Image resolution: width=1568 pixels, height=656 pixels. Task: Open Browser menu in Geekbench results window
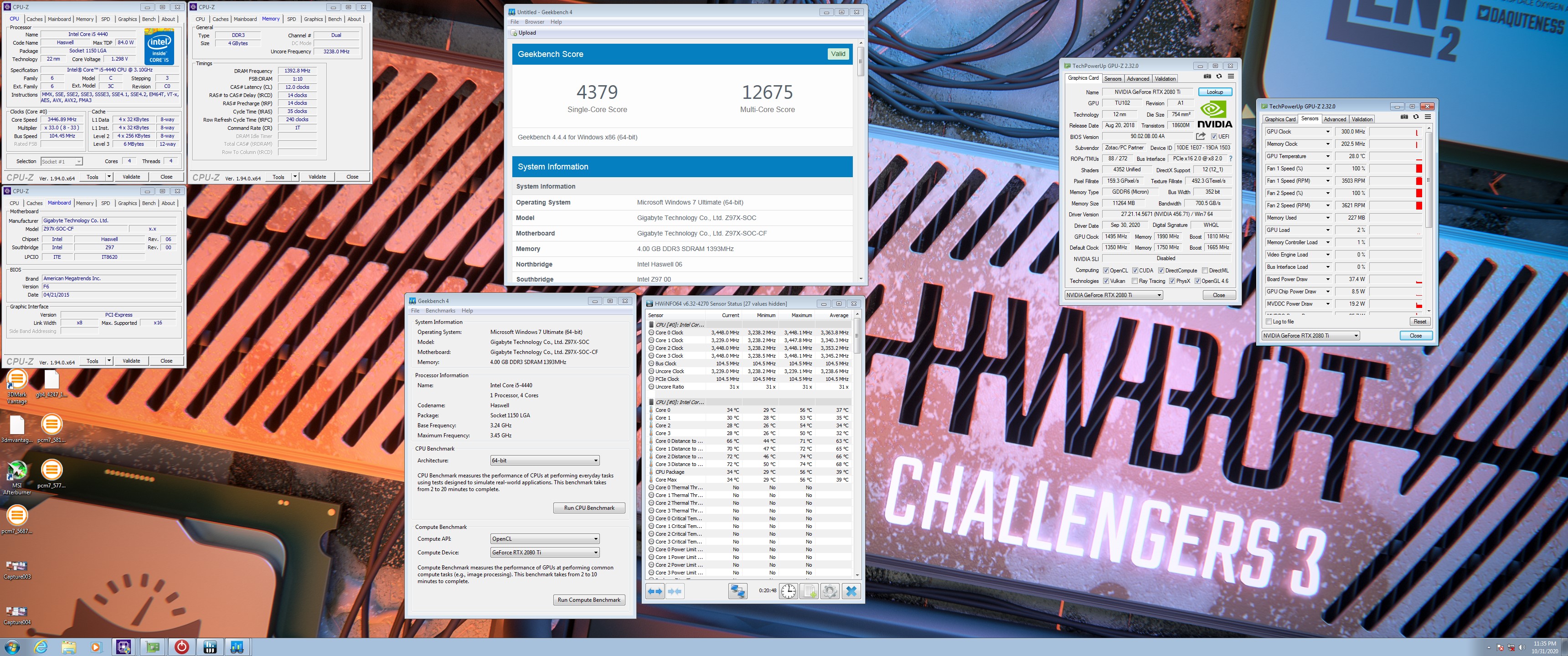click(x=534, y=22)
